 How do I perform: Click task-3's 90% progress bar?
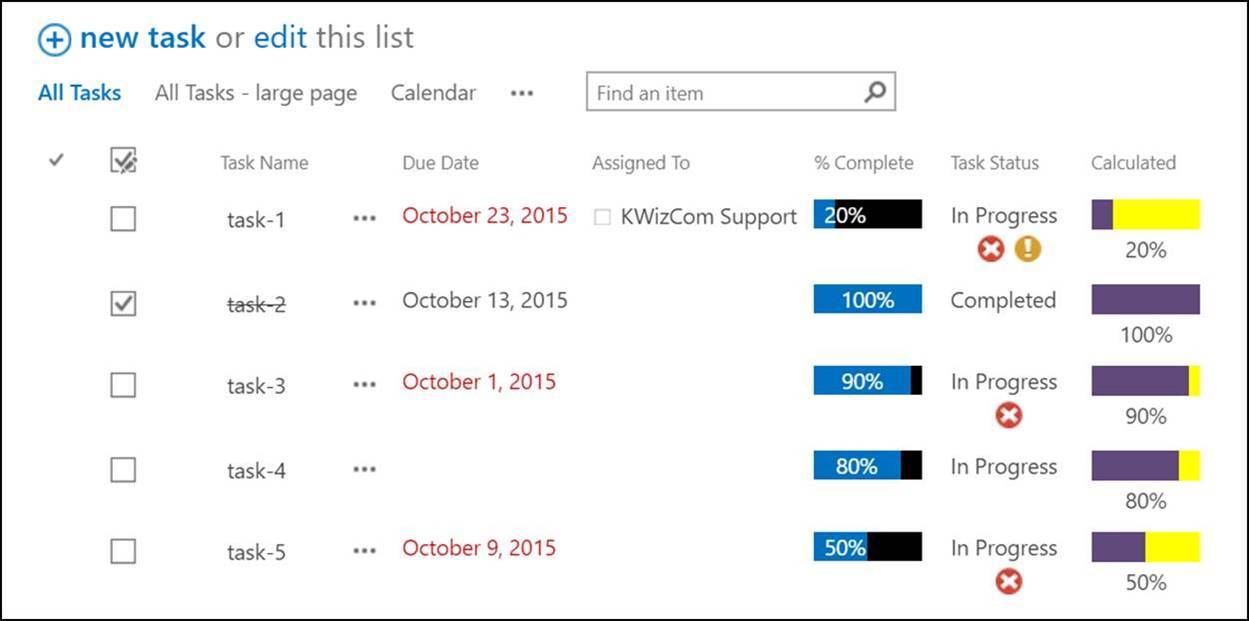pyautogui.click(x=866, y=381)
